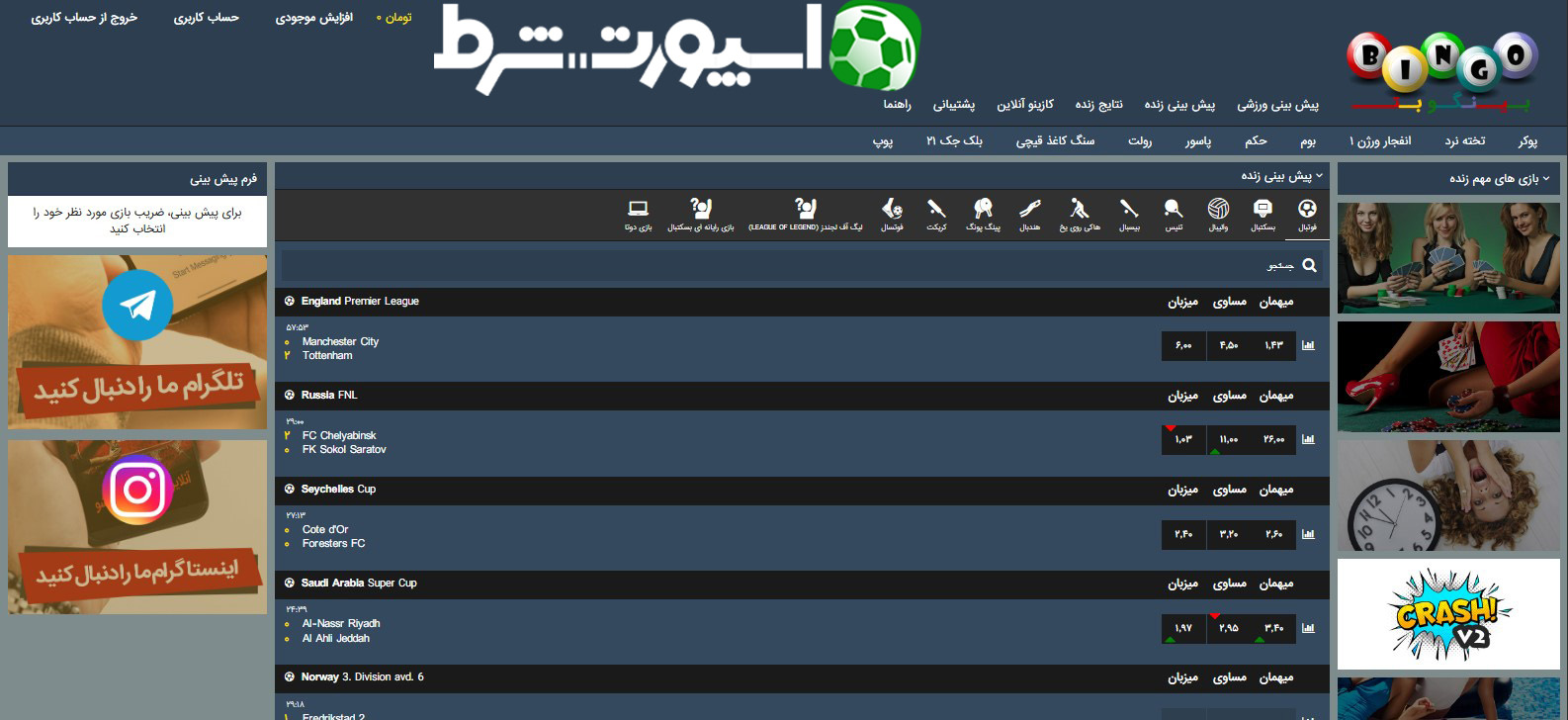The height and width of the screenshot is (720, 1568).
Task: Click the Telegram icon in banner
Action: [137, 307]
